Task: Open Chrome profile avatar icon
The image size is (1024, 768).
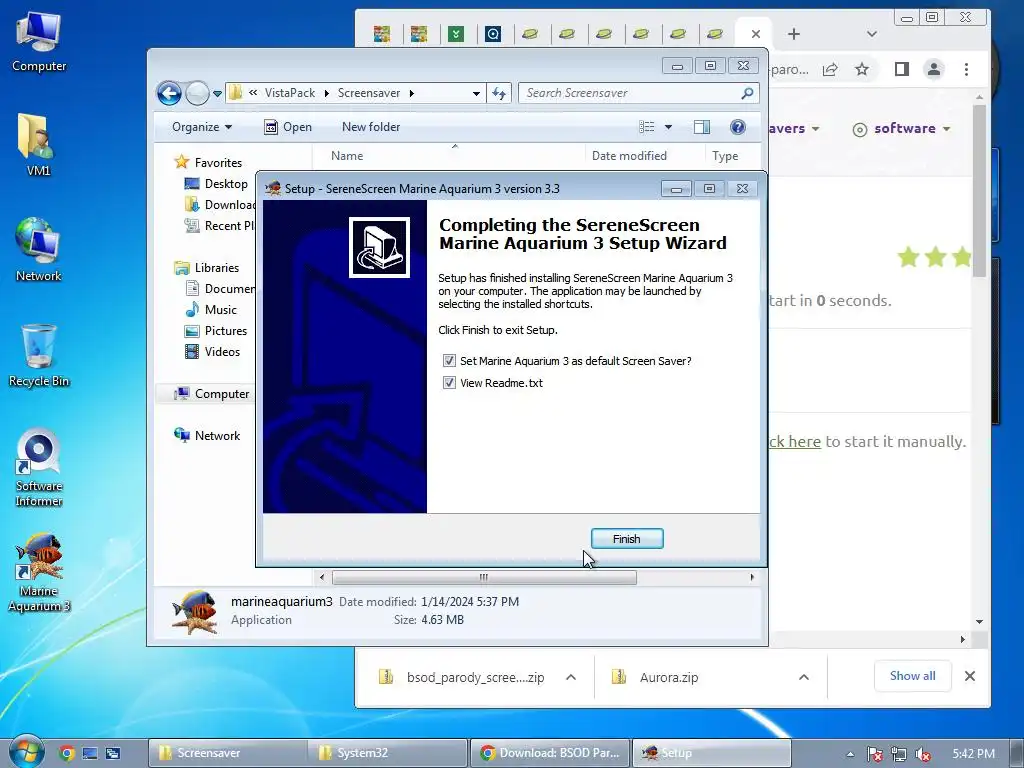Action: point(934,69)
